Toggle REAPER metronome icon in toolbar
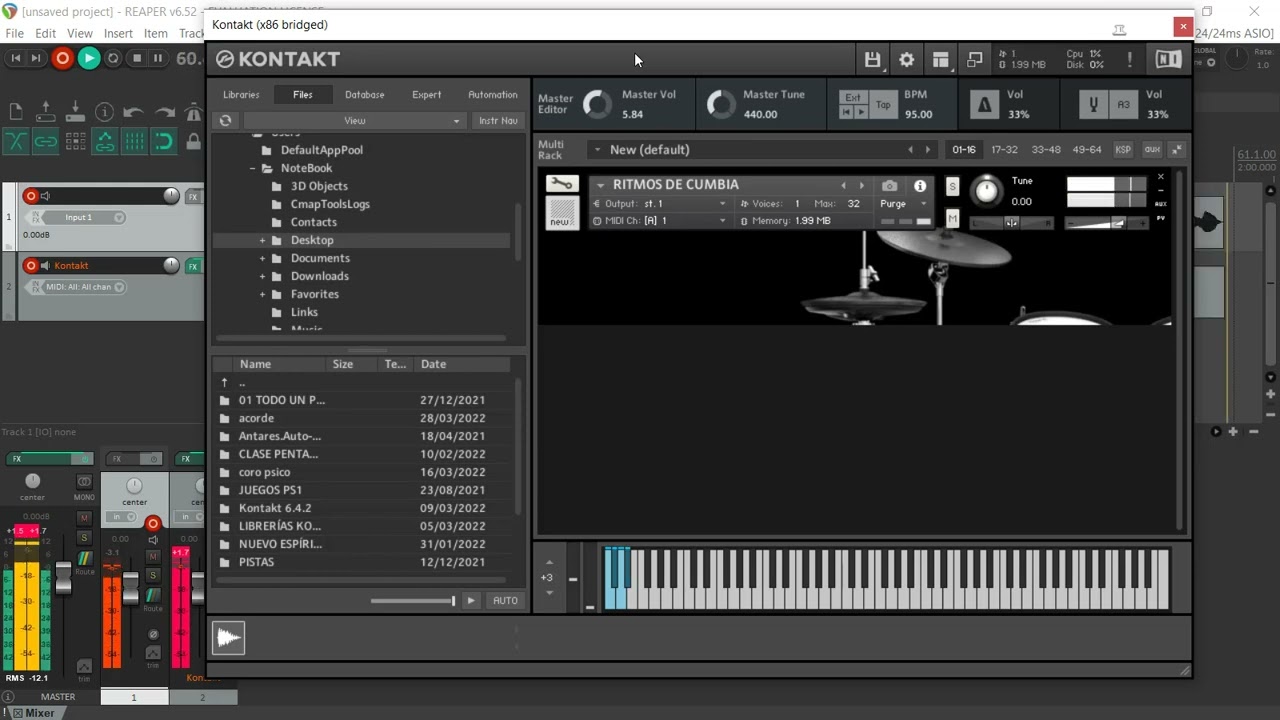This screenshot has width=1280, height=720. pos(192,112)
